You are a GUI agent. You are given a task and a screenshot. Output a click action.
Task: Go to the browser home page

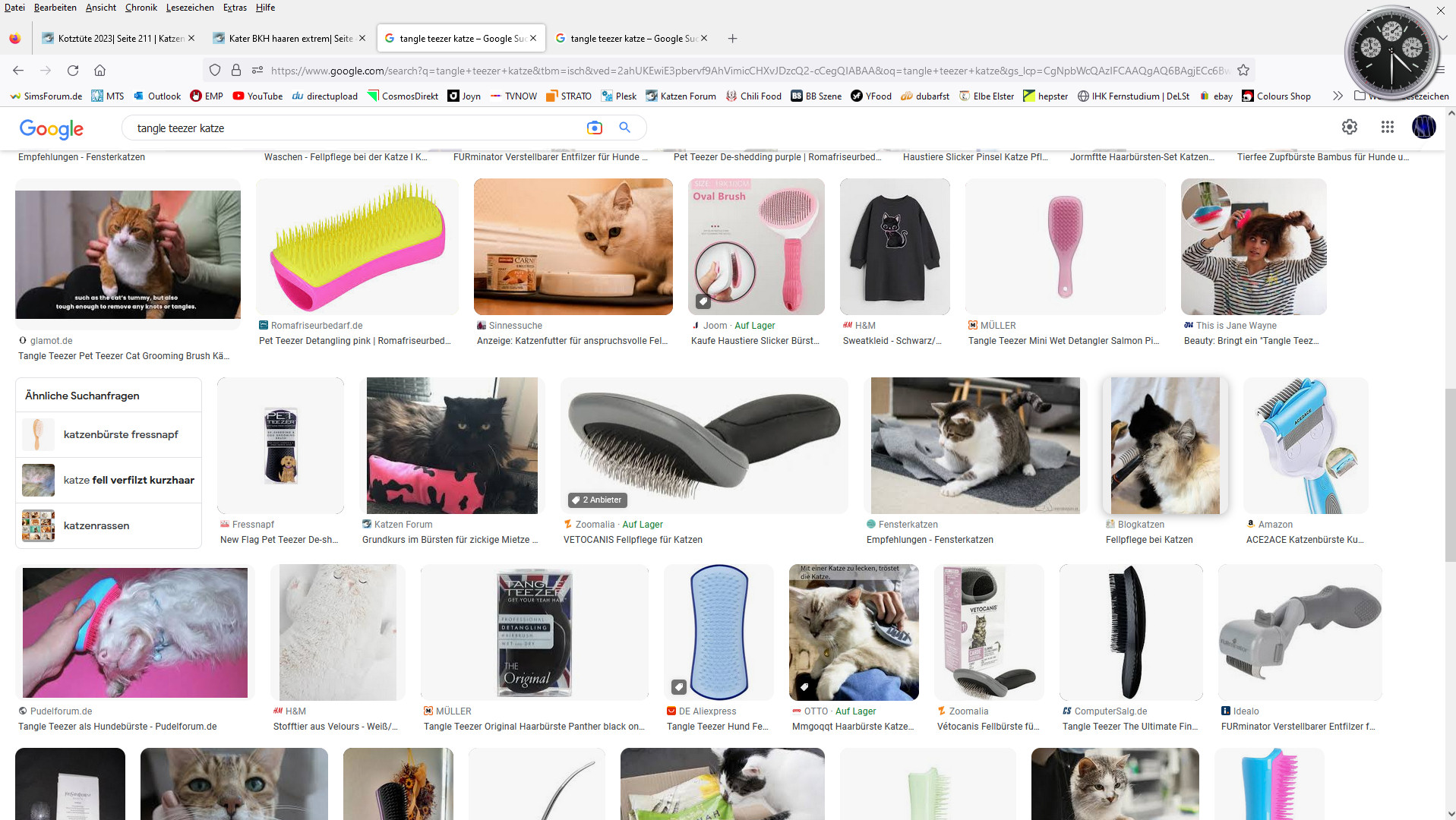pyautogui.click(x=99, y=71)
